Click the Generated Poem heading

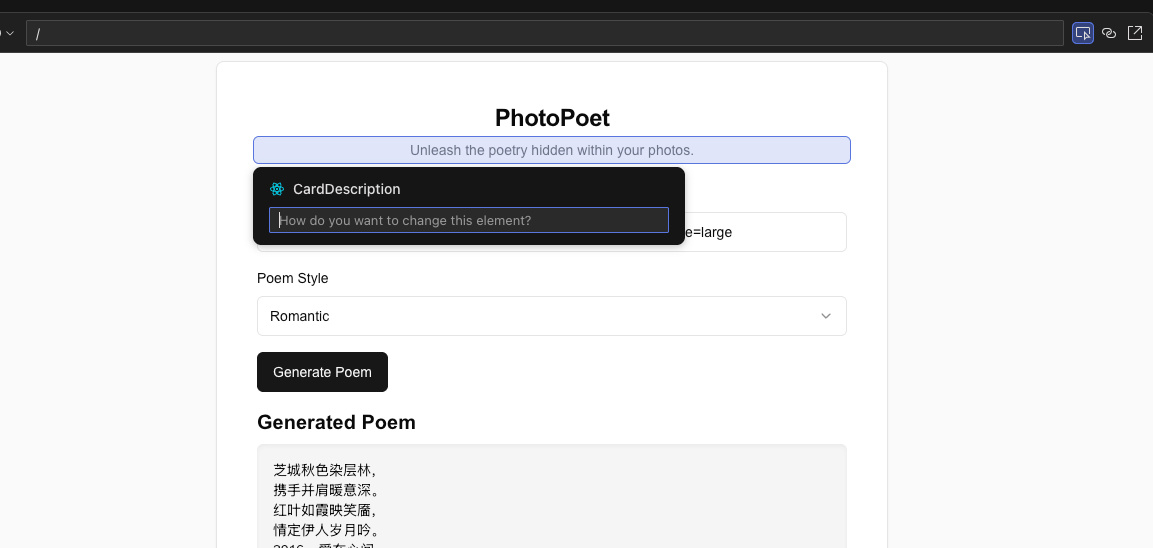(336, 422)
